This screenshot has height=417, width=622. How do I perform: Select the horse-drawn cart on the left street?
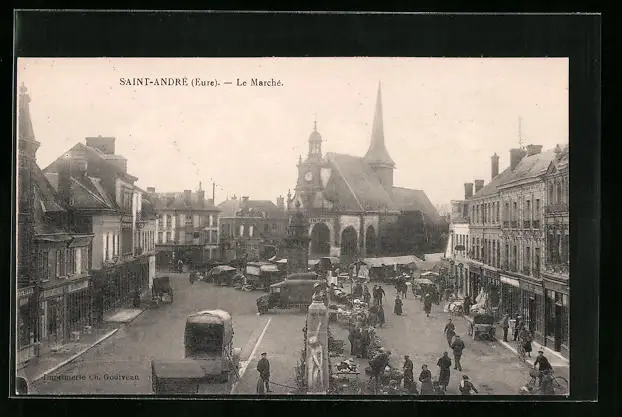click(x=161, y=289)
